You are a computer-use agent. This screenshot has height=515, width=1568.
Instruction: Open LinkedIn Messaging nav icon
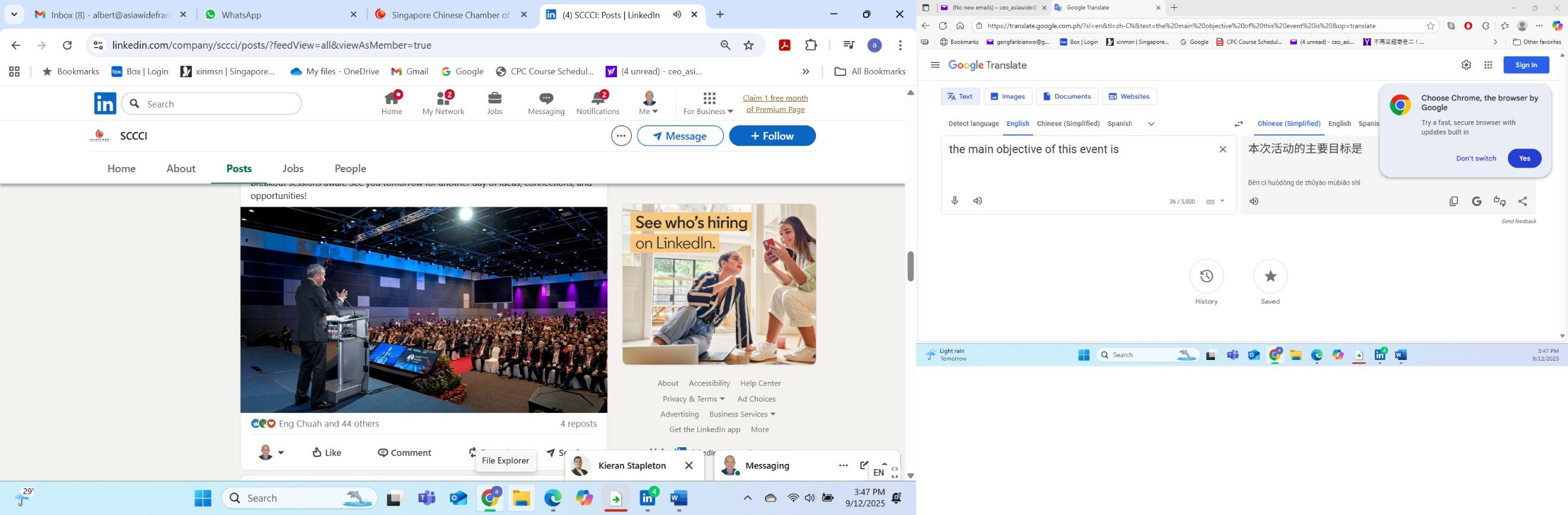coord(546,103)
